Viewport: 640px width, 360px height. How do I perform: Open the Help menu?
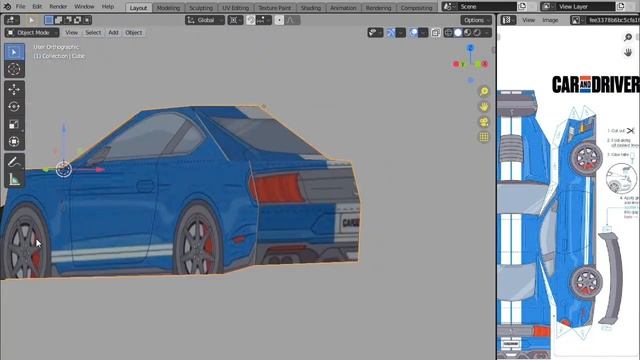click(x=108, y=7)
